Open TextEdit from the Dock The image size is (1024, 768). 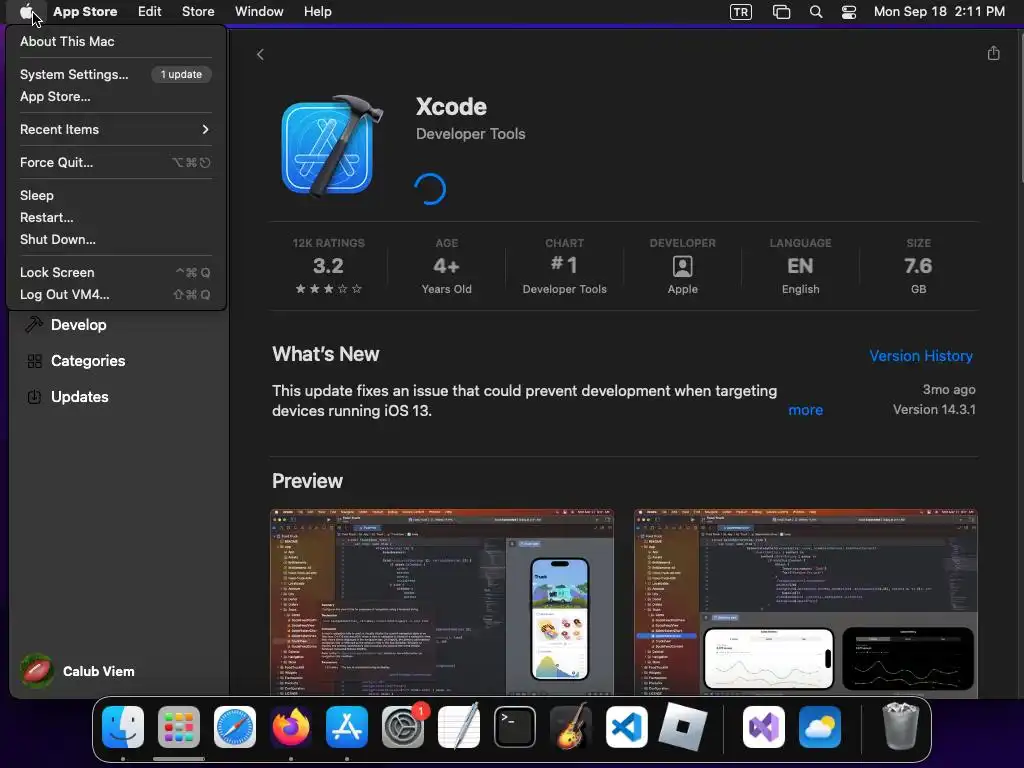[458, 727]
